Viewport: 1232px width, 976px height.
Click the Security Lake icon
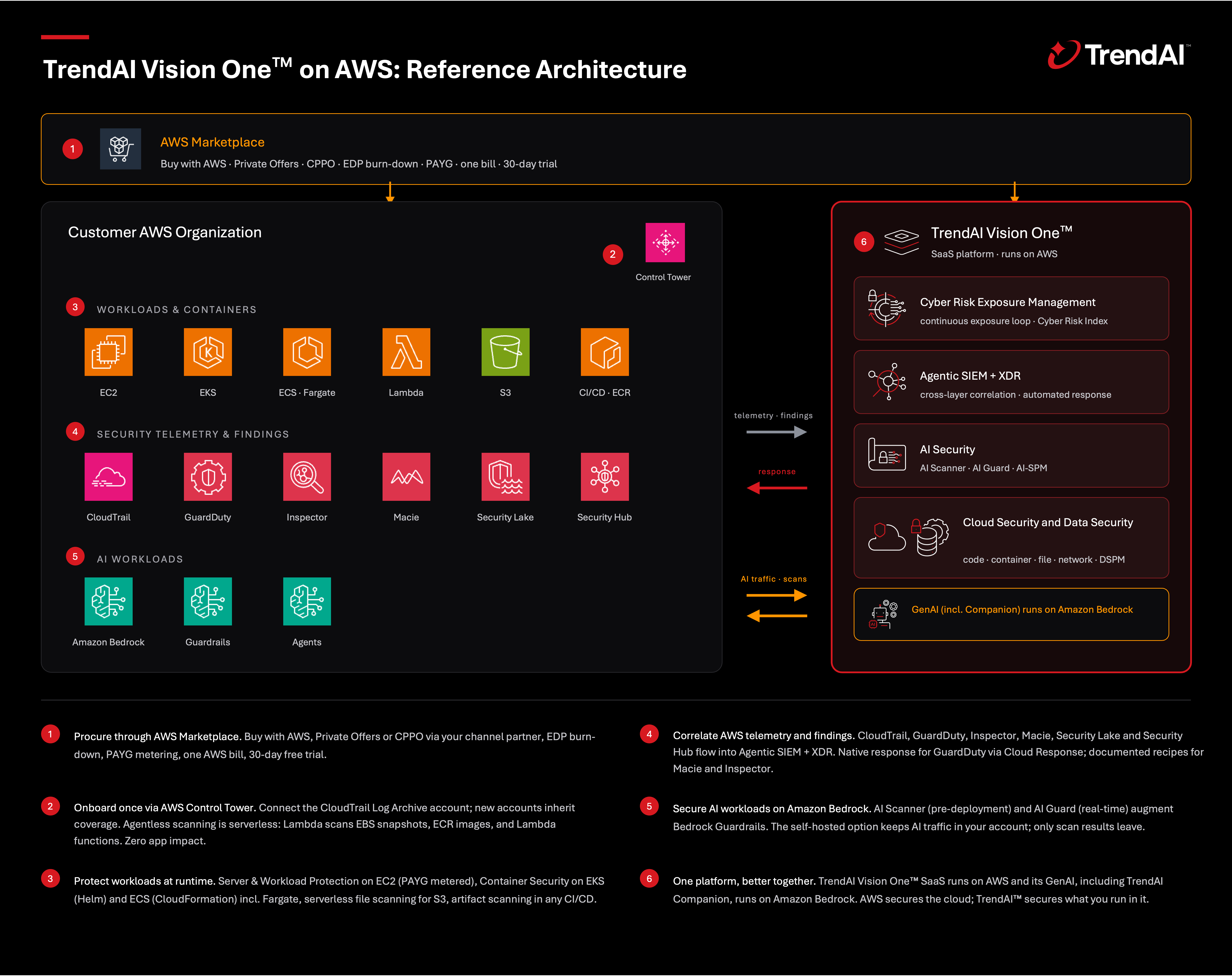click(506, 477)
